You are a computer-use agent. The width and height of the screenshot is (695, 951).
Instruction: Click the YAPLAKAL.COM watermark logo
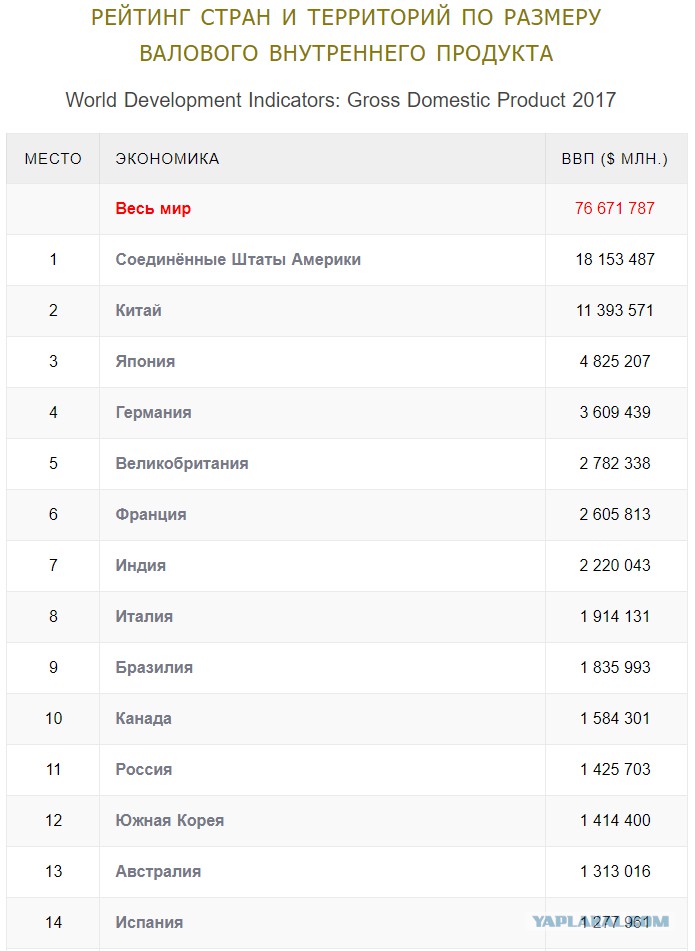tap(600, 922)
